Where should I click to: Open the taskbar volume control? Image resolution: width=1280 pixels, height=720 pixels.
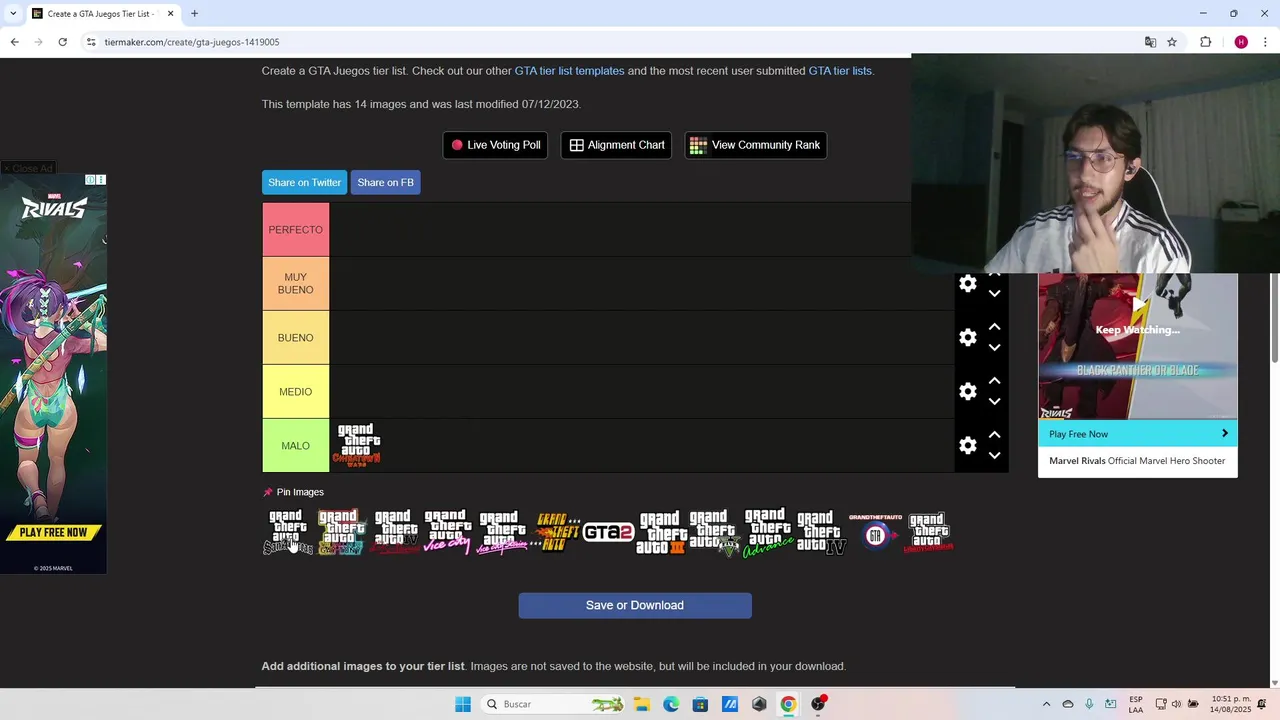click(1175, 704)
